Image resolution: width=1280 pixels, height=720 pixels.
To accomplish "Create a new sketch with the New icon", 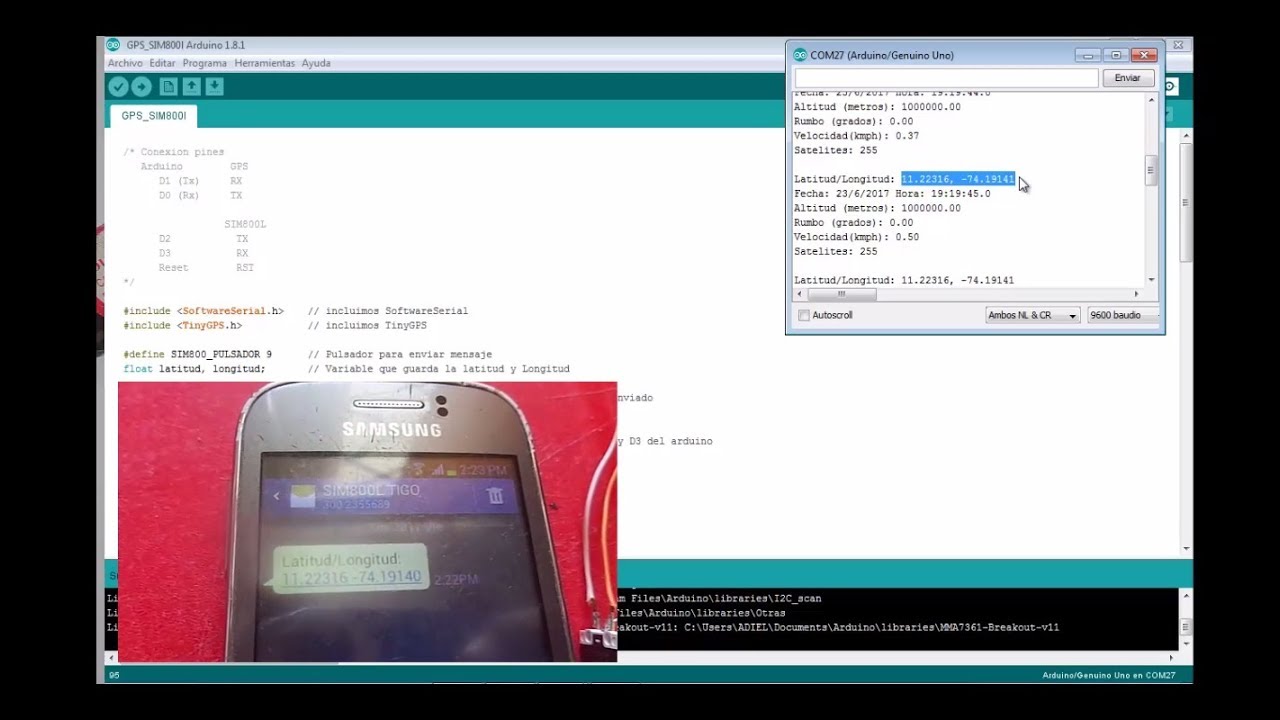I will click(168, 87).
